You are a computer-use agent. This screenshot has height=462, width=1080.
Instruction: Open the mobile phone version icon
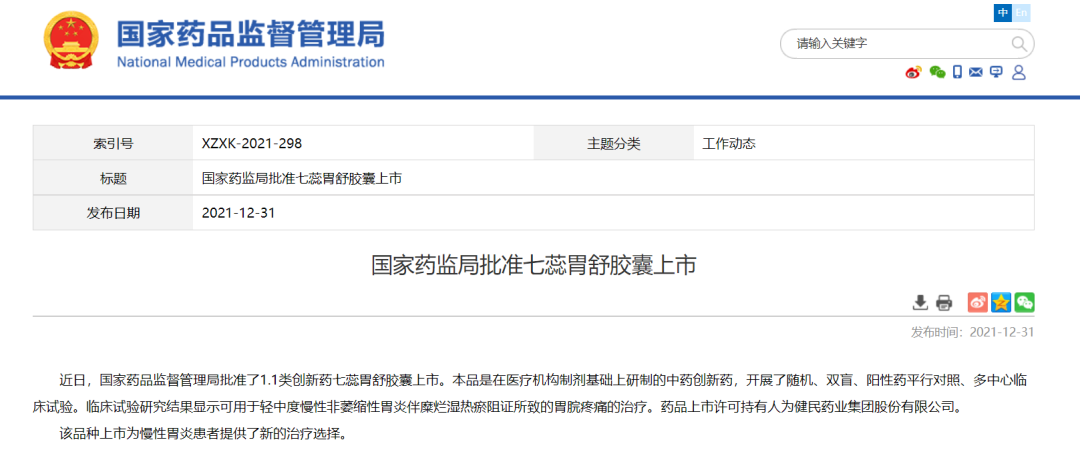(x=957, y=72)
